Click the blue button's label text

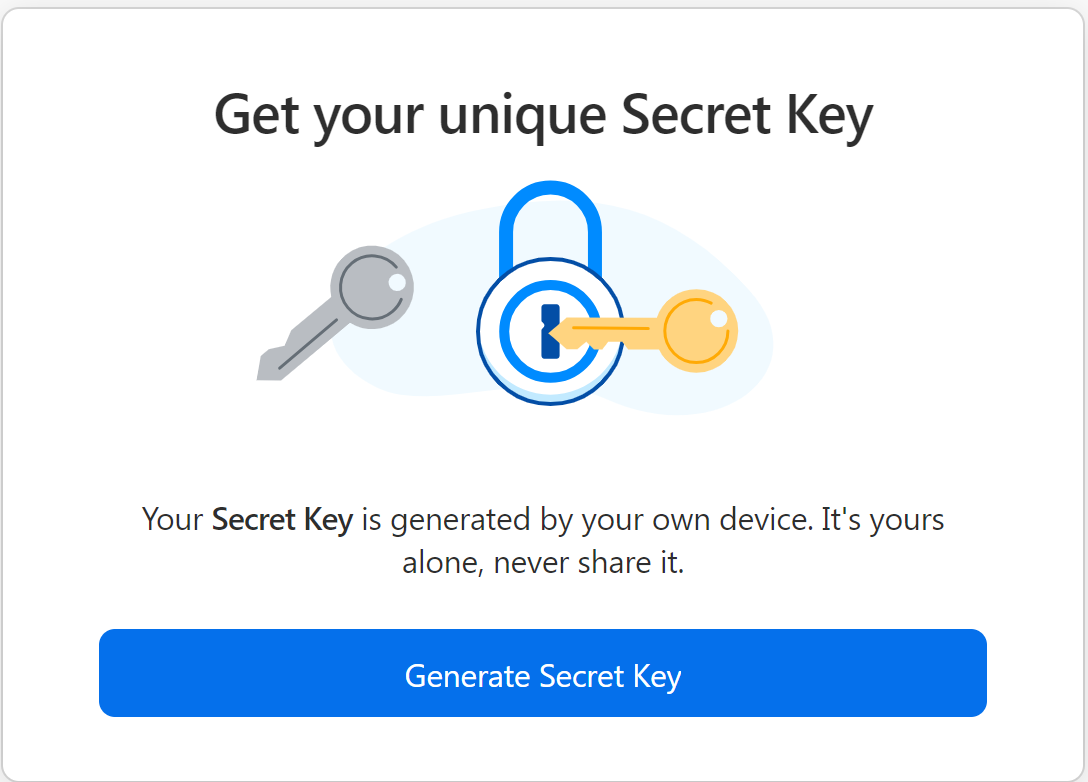click(543, 675)
